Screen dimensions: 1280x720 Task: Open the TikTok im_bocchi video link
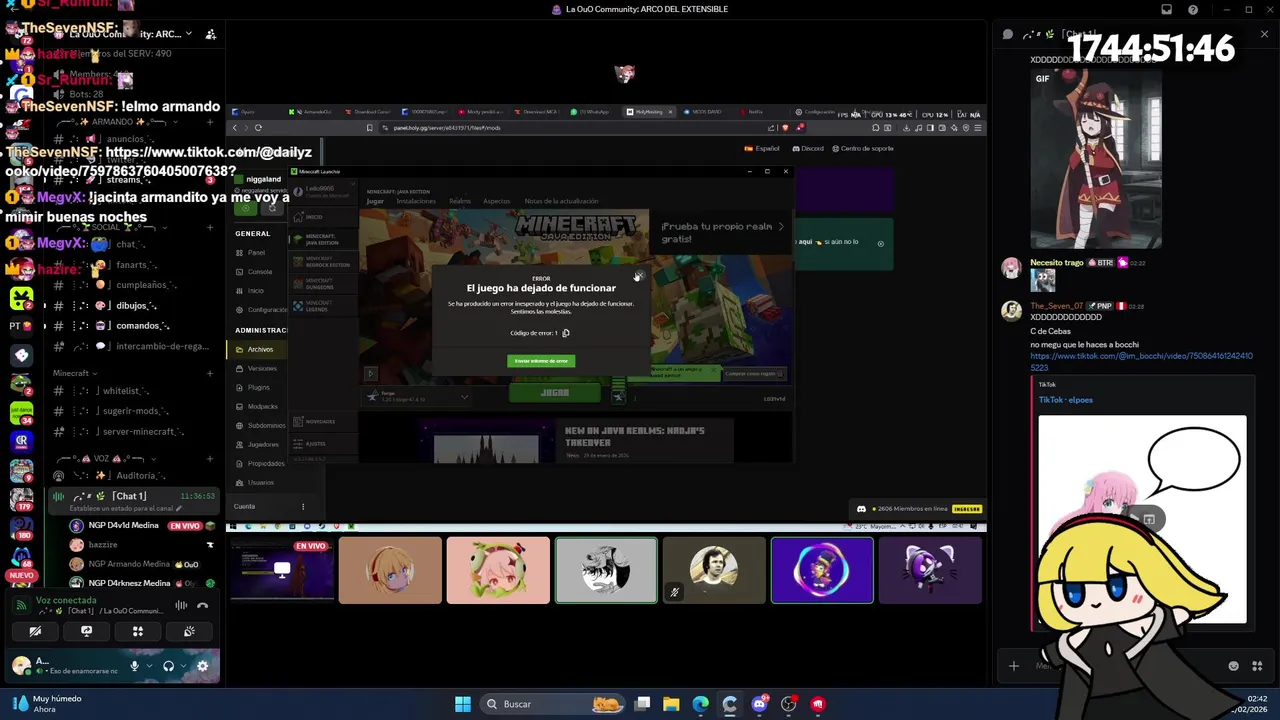point(1141,361)
